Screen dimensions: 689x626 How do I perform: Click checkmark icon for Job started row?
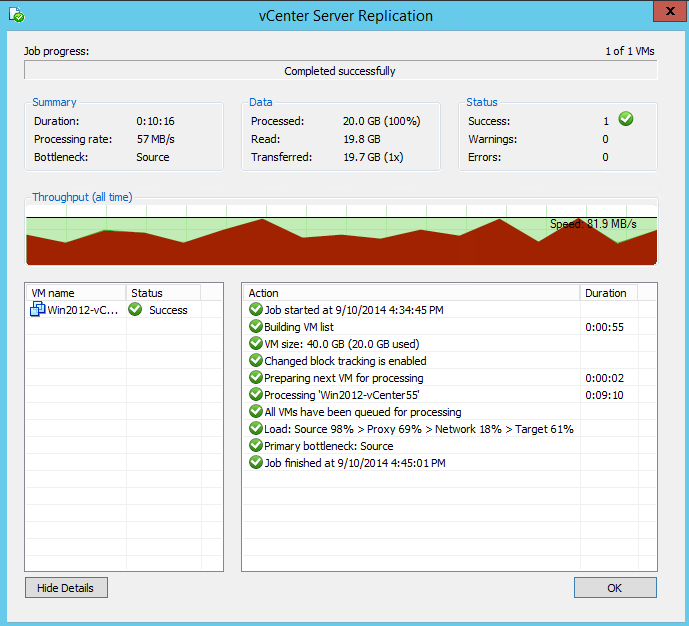coord(255,309)
